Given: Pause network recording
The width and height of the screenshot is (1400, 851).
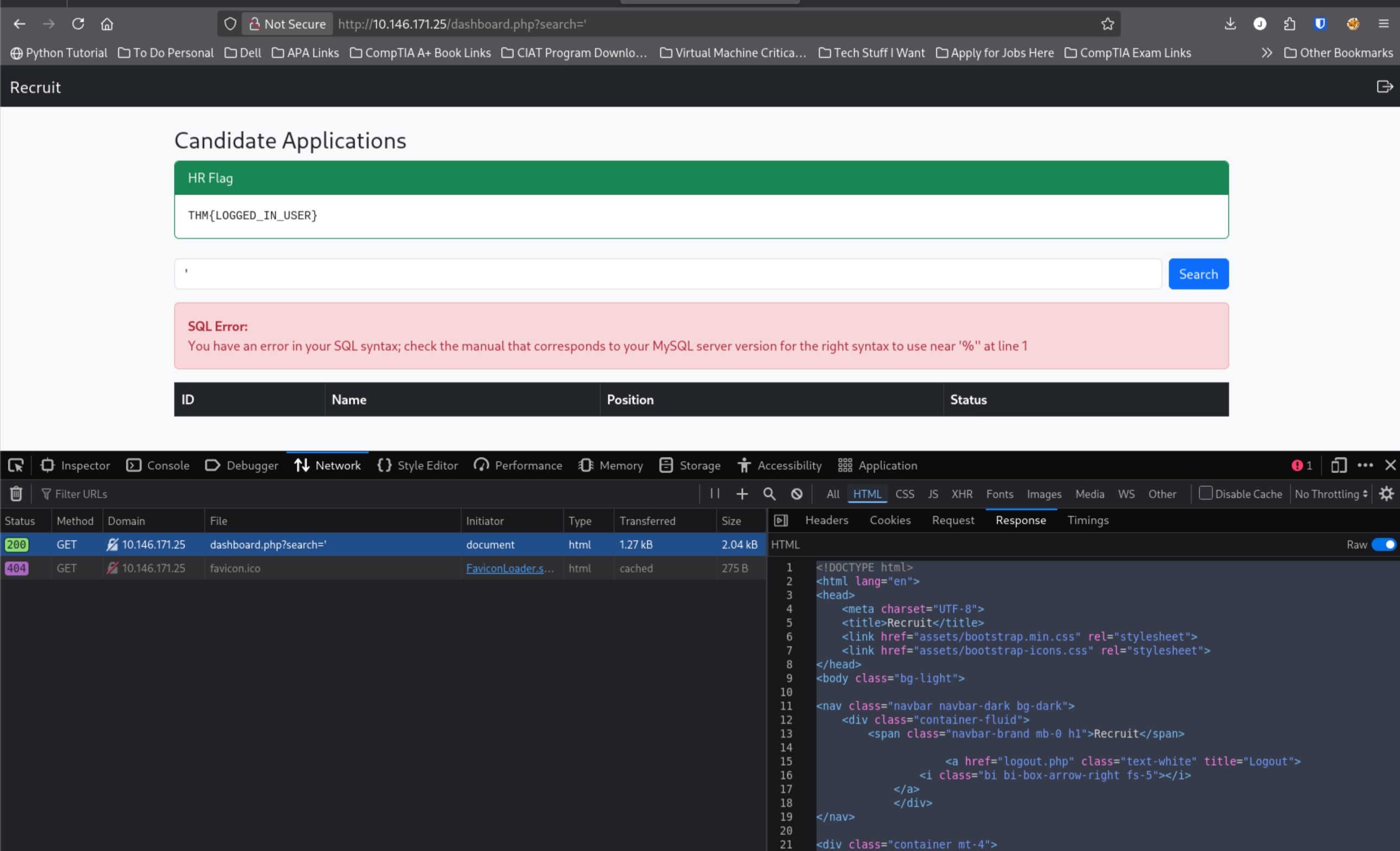Looking at the screenshot, I should pyautogui.click(x=715, y=494).
